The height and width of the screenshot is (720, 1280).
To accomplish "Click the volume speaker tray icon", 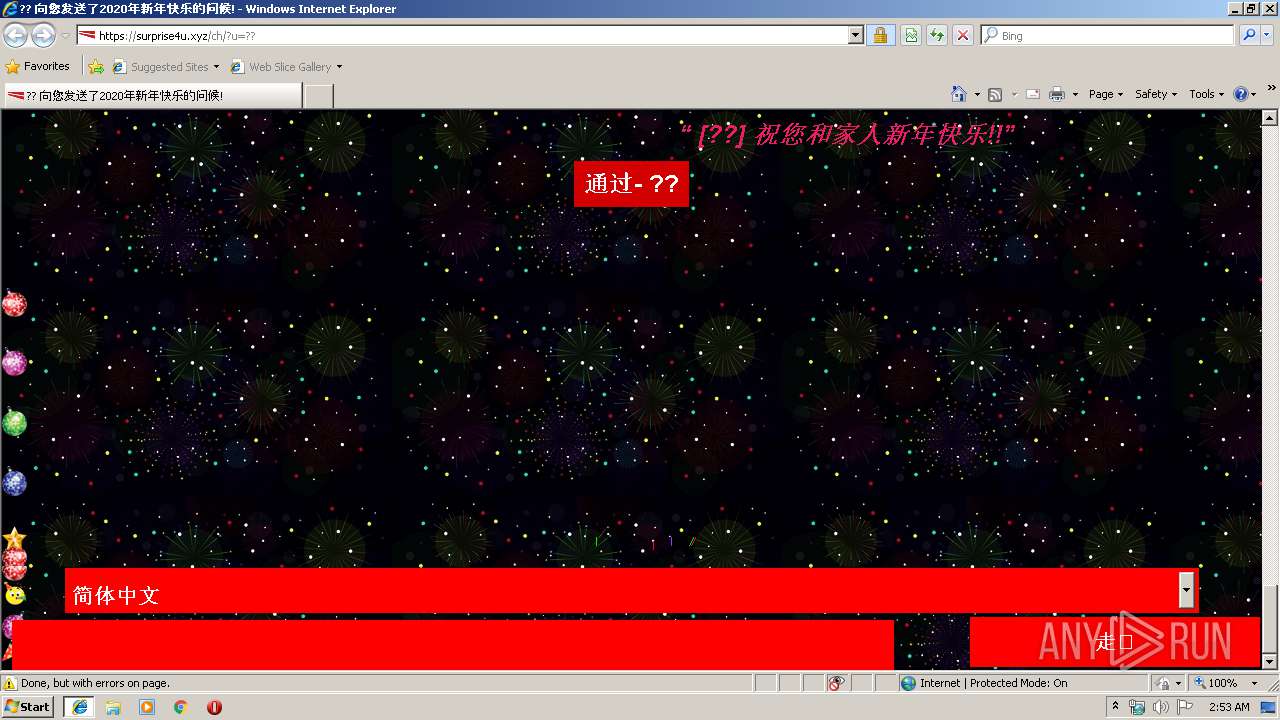I will 1160,707.
